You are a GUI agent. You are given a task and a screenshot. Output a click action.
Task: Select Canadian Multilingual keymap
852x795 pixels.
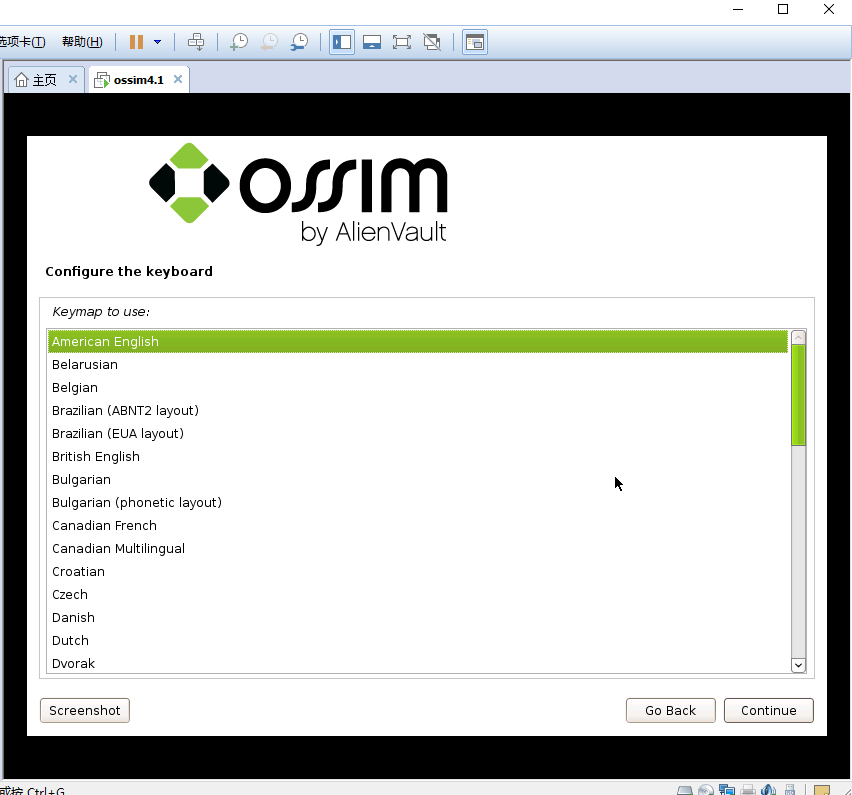[417, 548]
